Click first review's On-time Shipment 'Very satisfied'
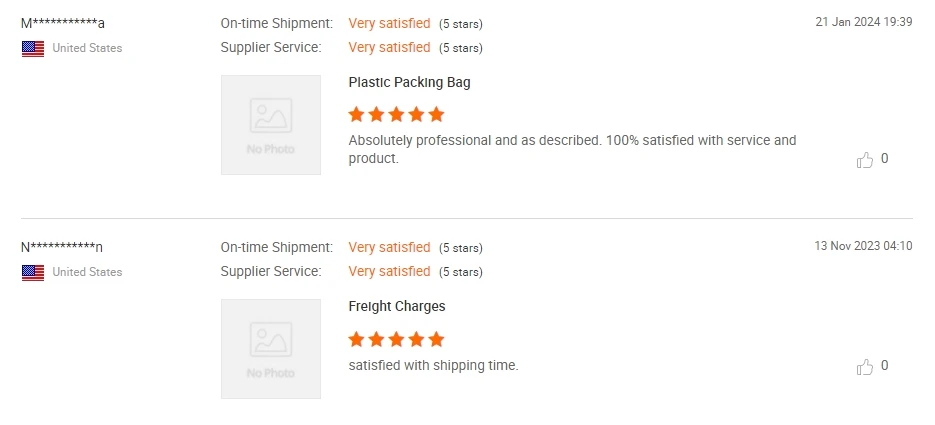The image size is (935, 425). (389, 23)
